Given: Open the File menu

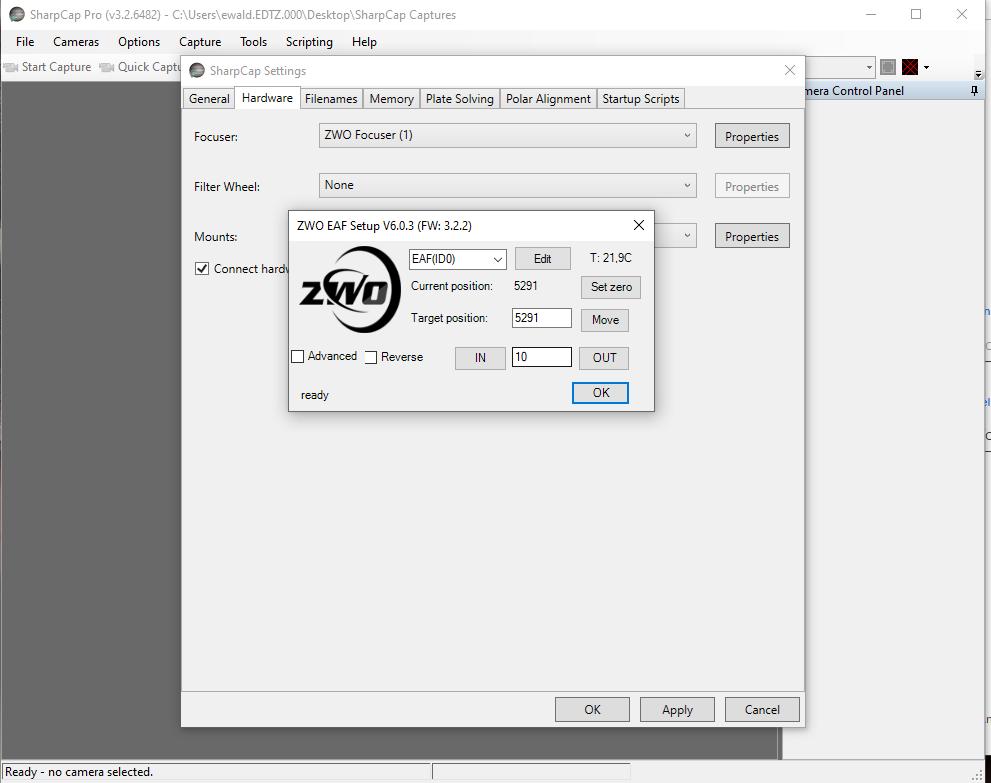Looking at the screenshot, I should pyautogui.click(x=25, y=42).
